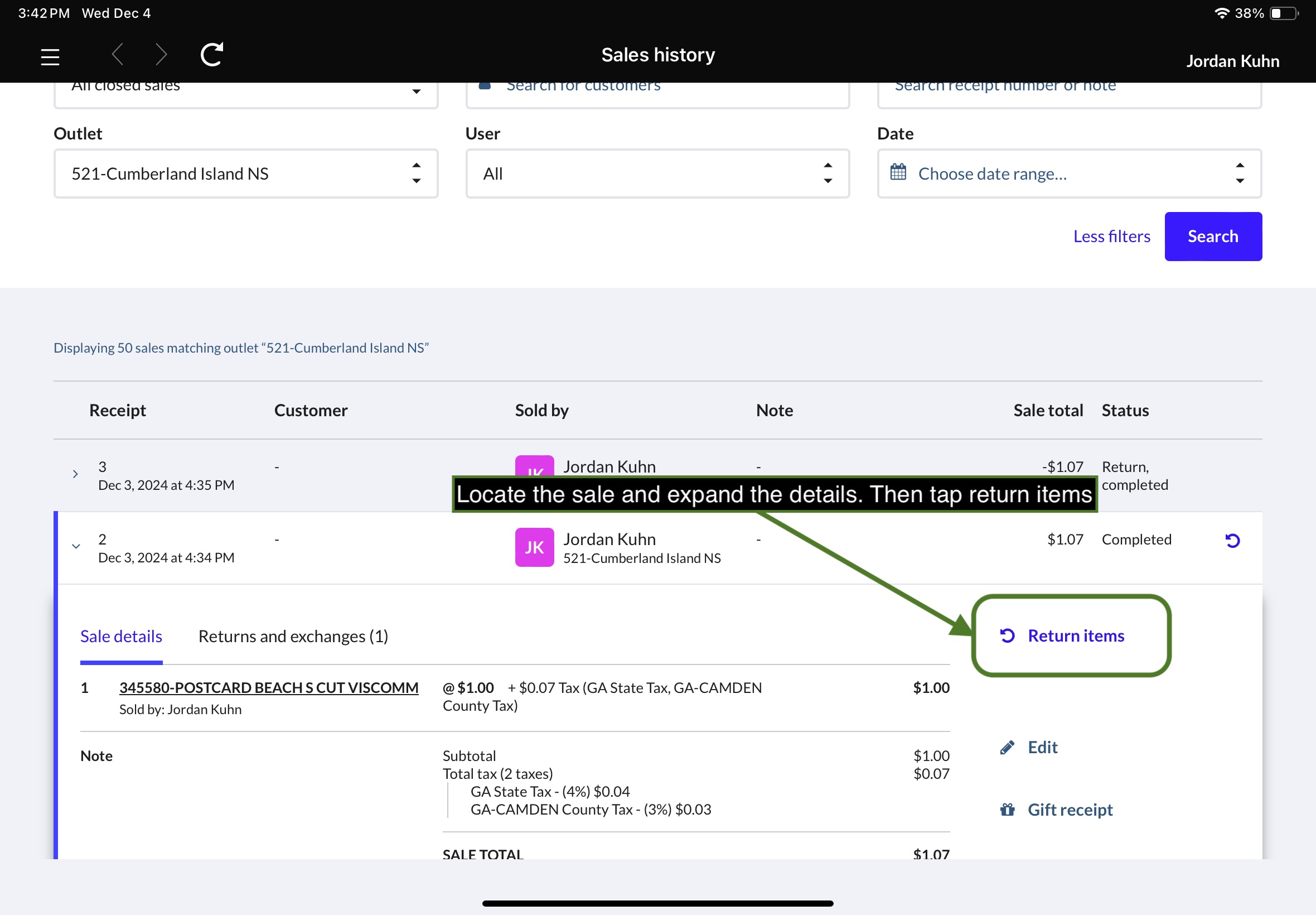The height and width of the screenshot is (915, 1316).
Task: Click the calendar icon in Date field
Action: pyautogui.click(x=898, y=172)
